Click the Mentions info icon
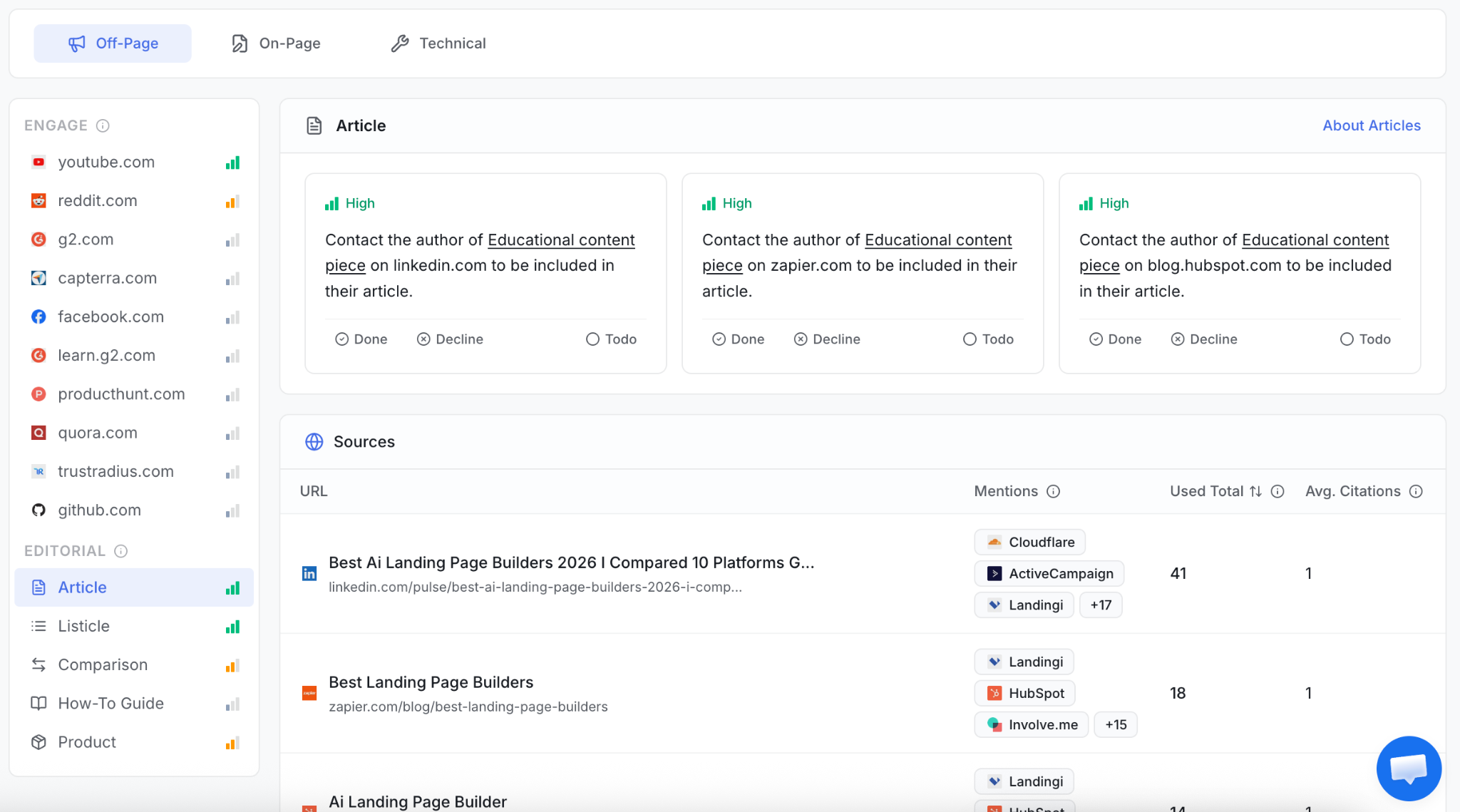Image resolution: width=1460 pixels, height=812 pixels. 1053,491
